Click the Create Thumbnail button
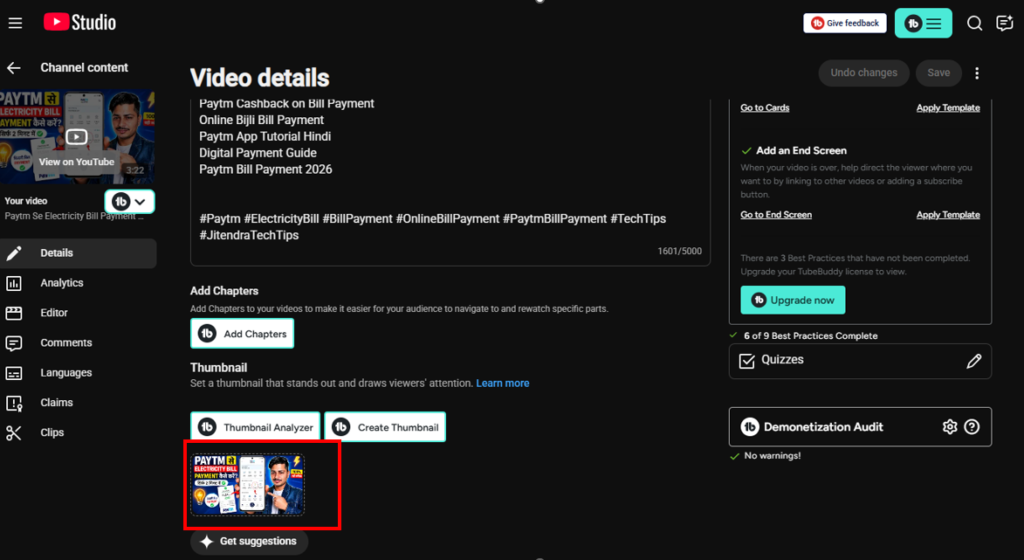Viewport: 1024px width, 560px height. coord(385,427)
